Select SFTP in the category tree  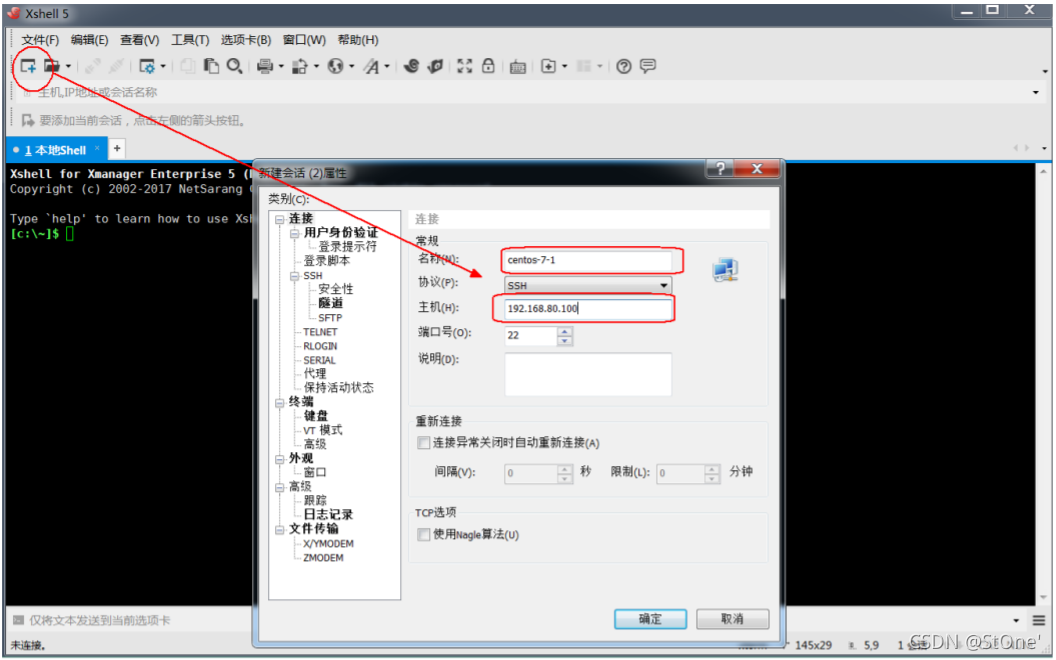pyautogui.click(x=330, y=318)
